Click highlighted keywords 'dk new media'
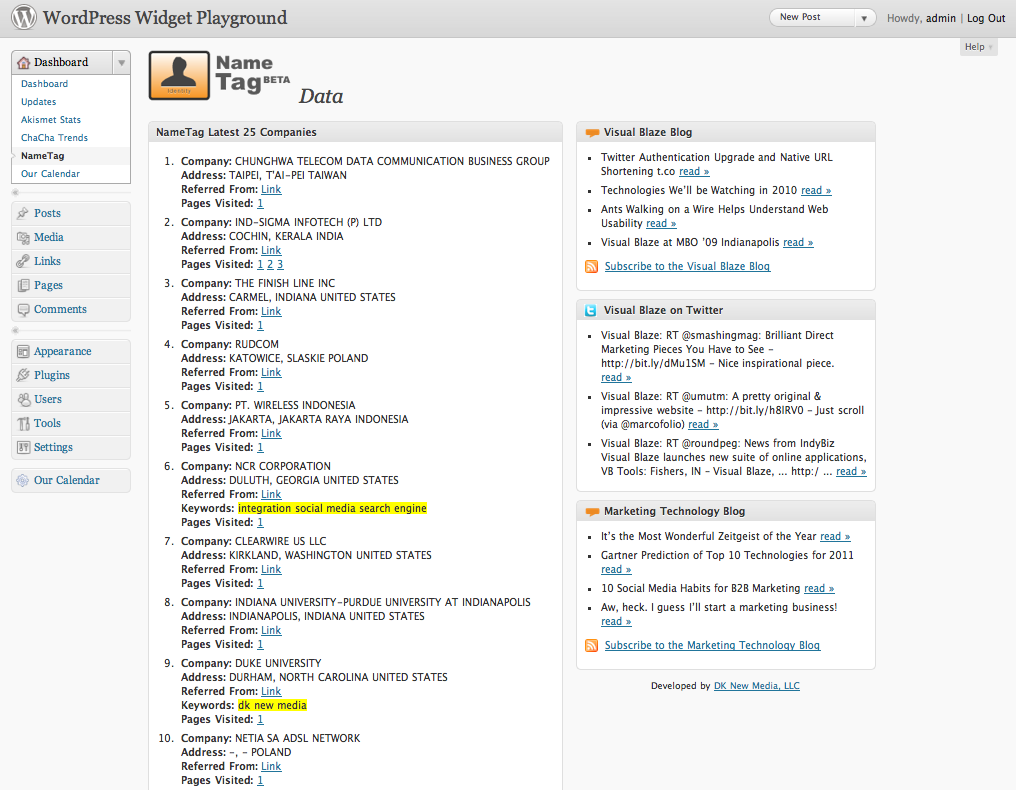Viewport: 1016px width, 790px height. 272,705
